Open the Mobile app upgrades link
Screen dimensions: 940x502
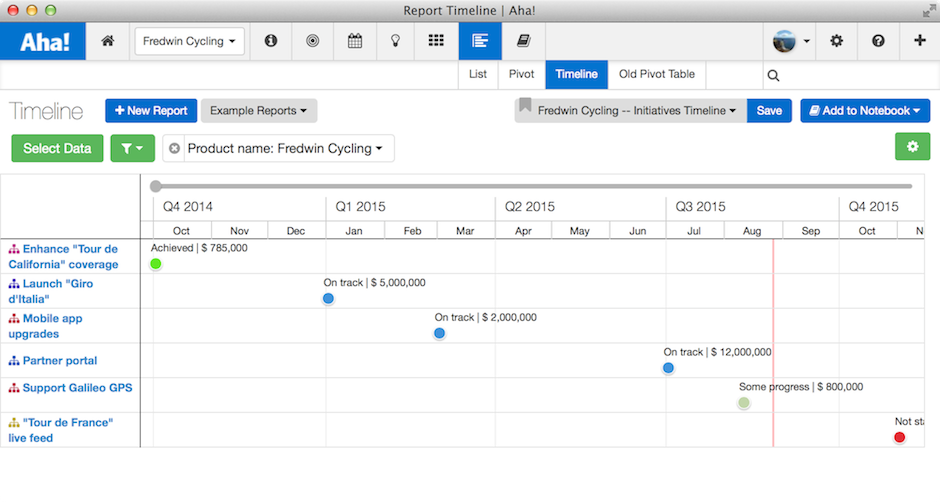(46, 326)
